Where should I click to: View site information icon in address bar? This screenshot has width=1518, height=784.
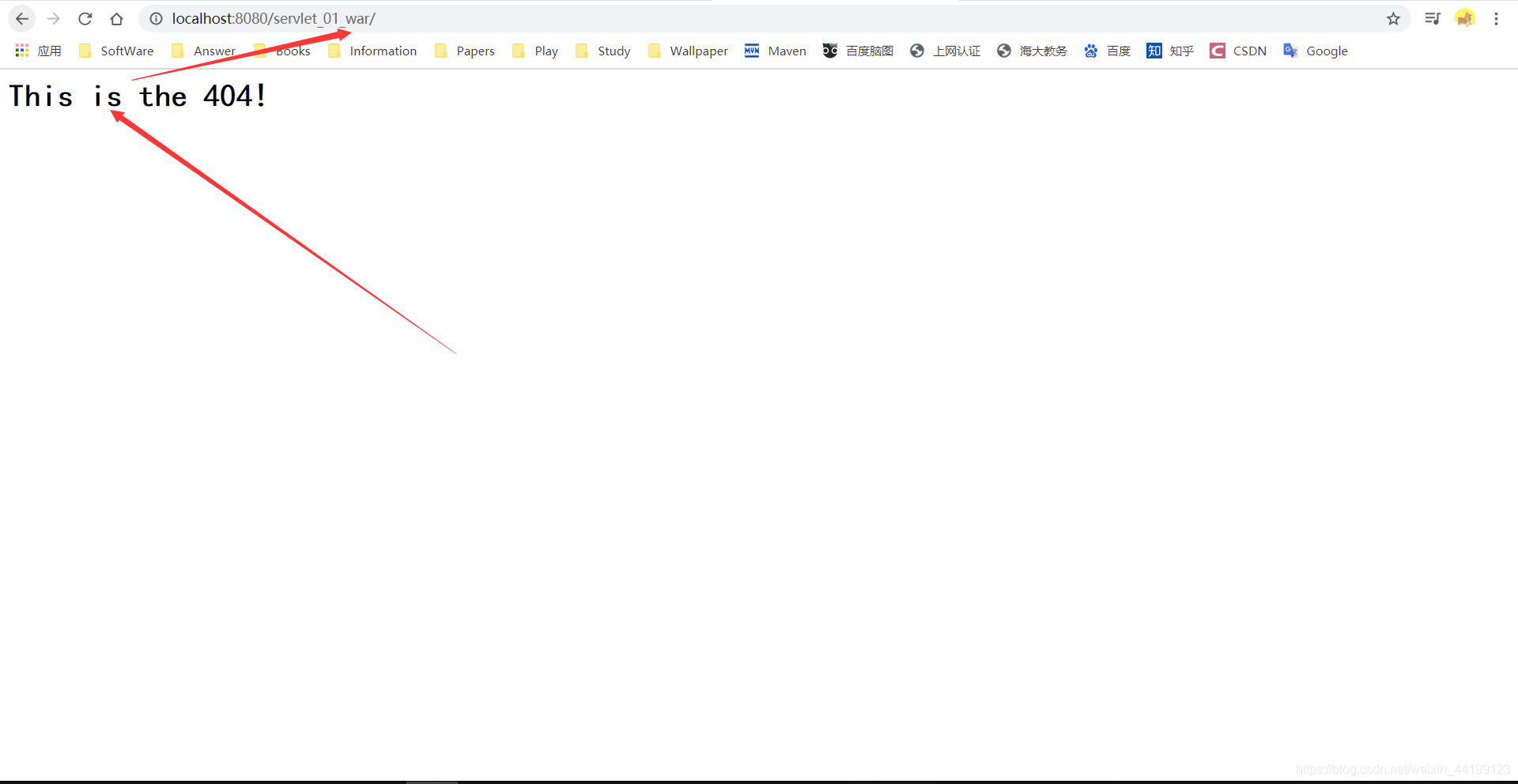157,19
